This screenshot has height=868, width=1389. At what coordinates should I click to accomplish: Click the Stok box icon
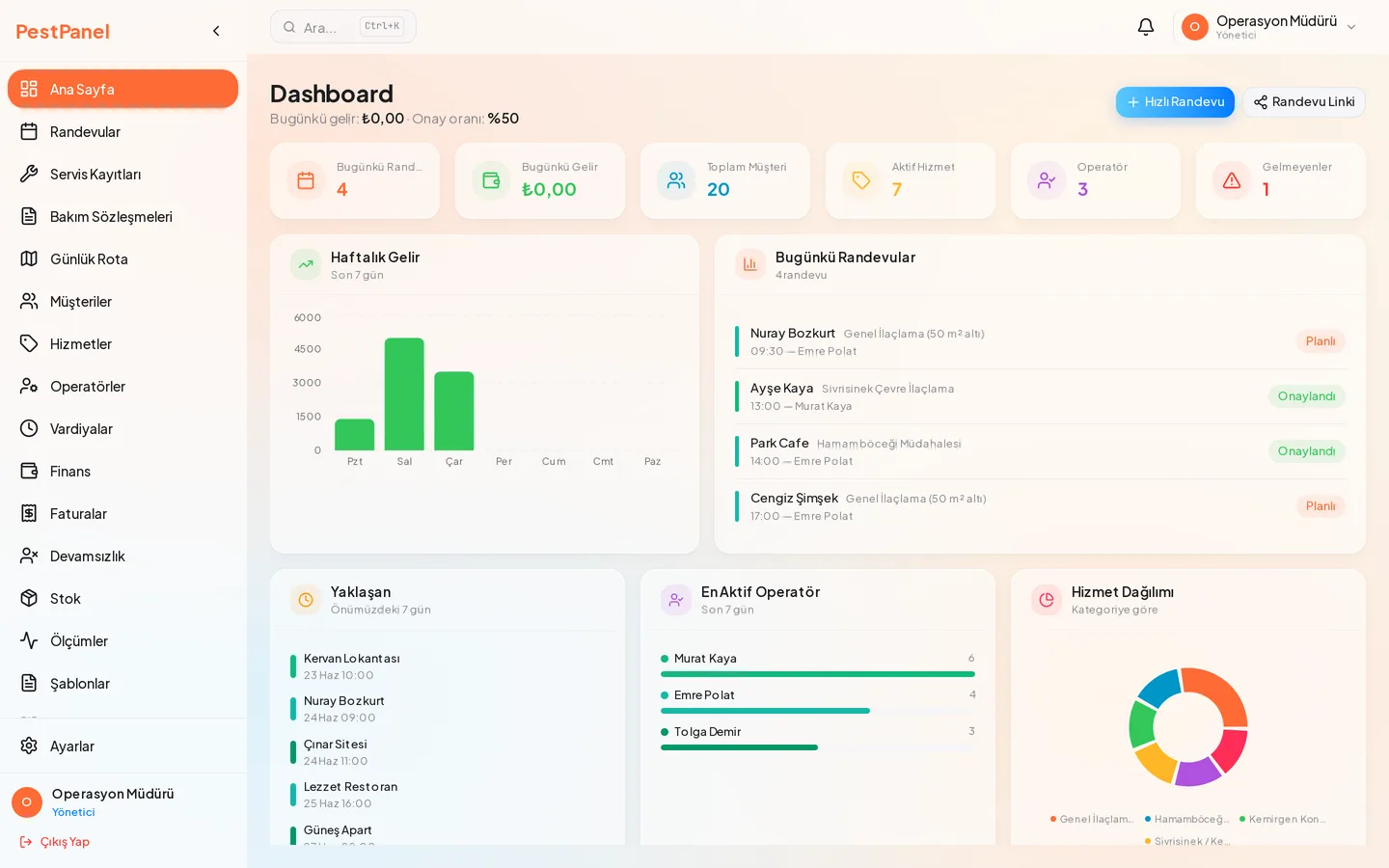click(x=29, y=598)
